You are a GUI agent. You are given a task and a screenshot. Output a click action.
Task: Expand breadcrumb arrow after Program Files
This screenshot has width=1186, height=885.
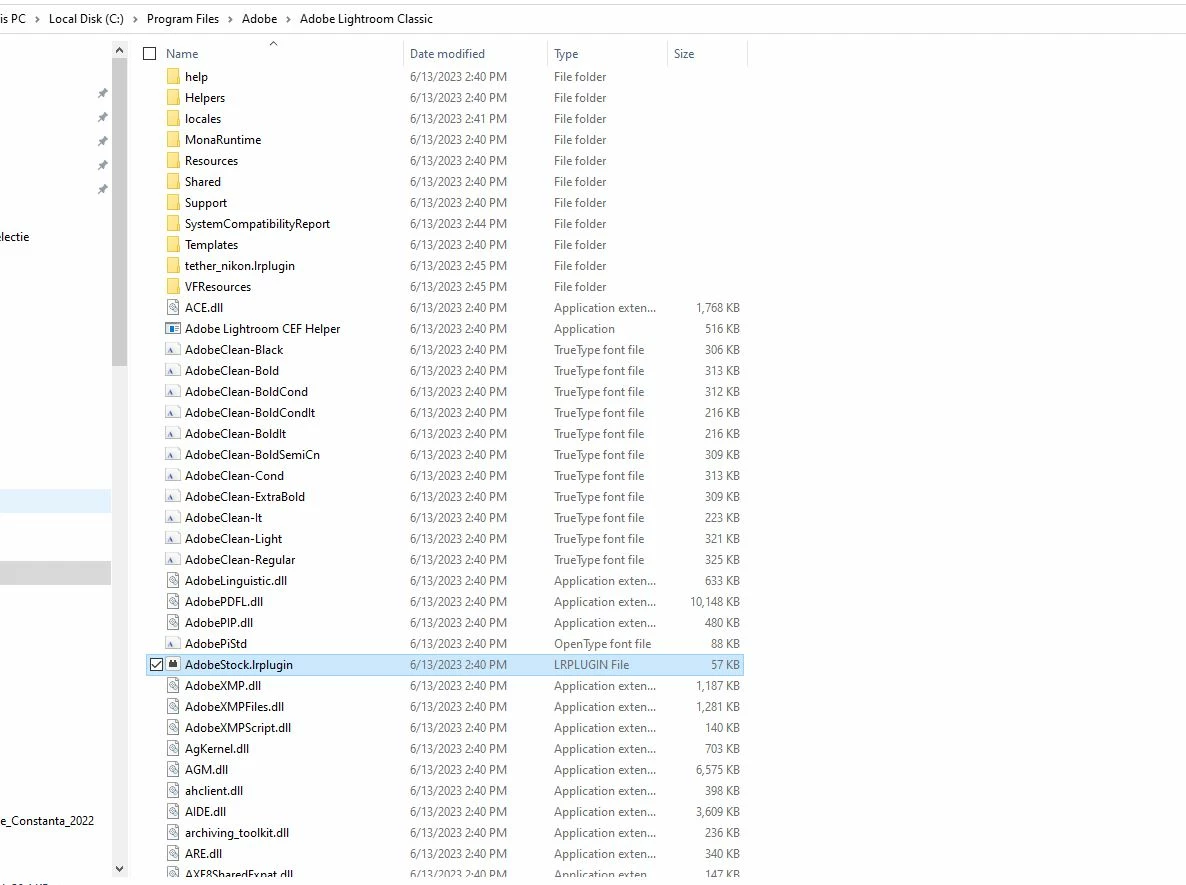pyautogui.click(x=230, y=19)
